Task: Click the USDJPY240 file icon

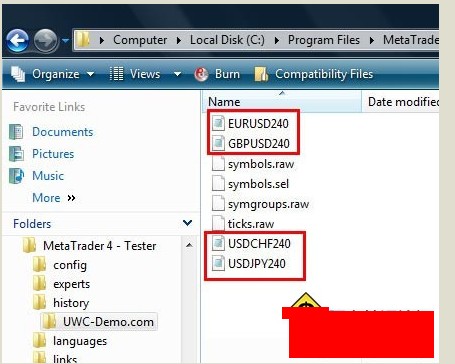Action: pos(218,263)
